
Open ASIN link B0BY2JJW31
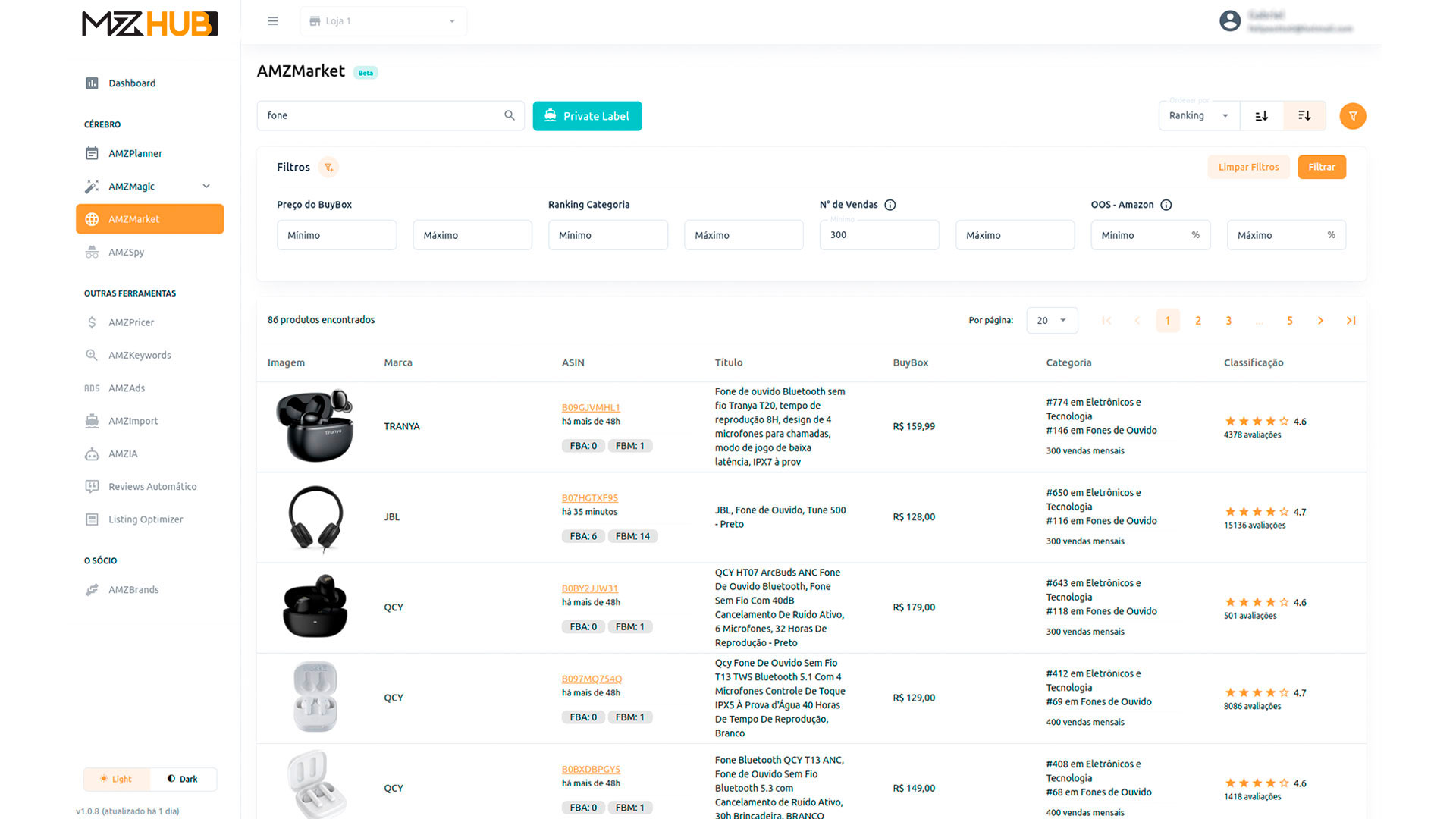[590, 588]
